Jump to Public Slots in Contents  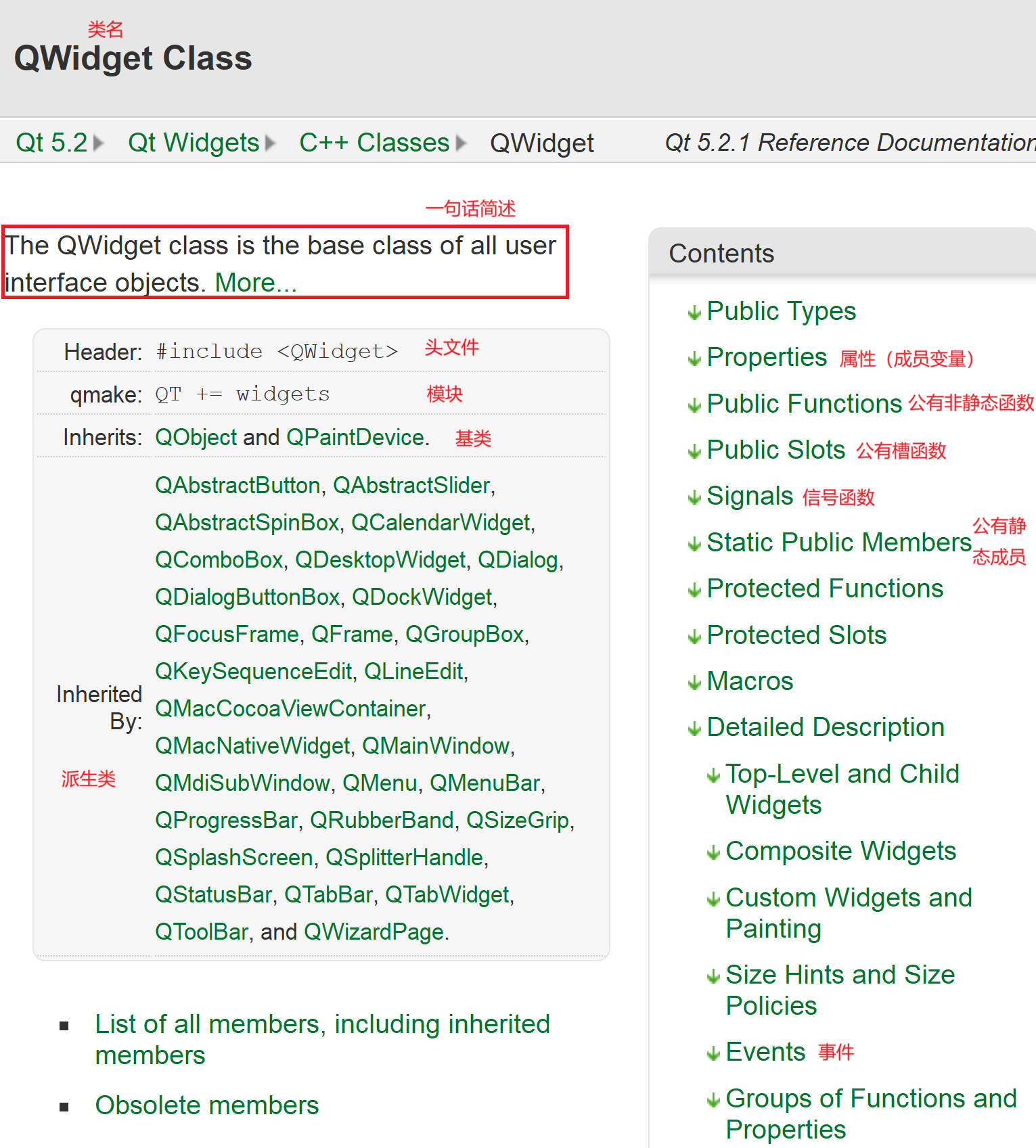[775, 450]
